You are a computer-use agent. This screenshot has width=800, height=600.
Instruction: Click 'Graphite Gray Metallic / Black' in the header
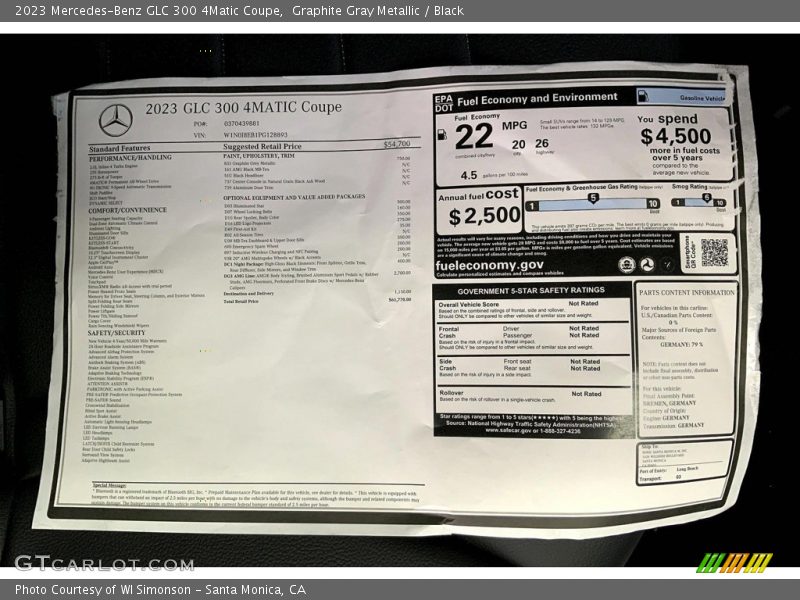pyautogui.click(x=378, y=11)
